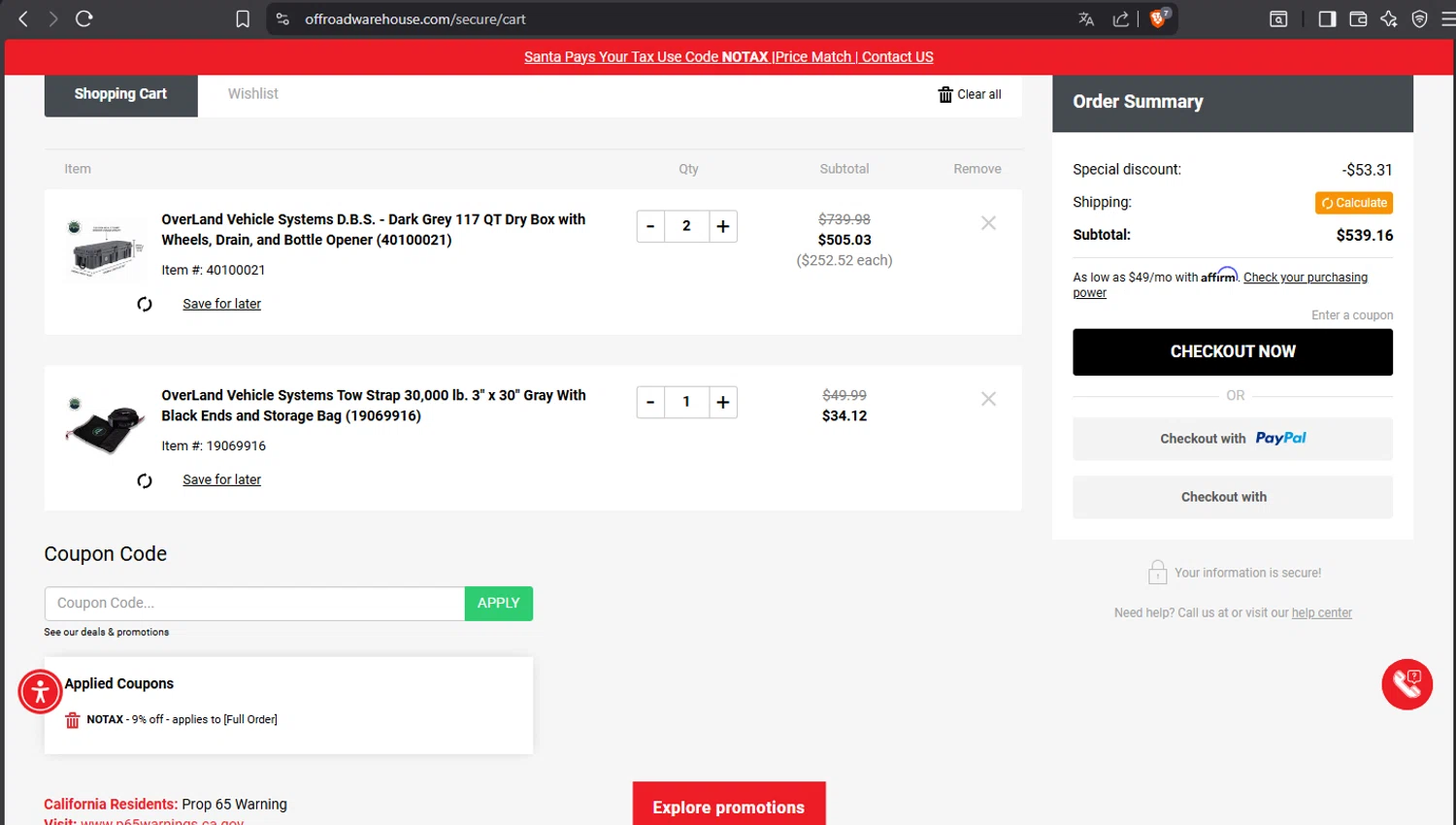Open the VPN shield icon

click(x=1420, y=18)
